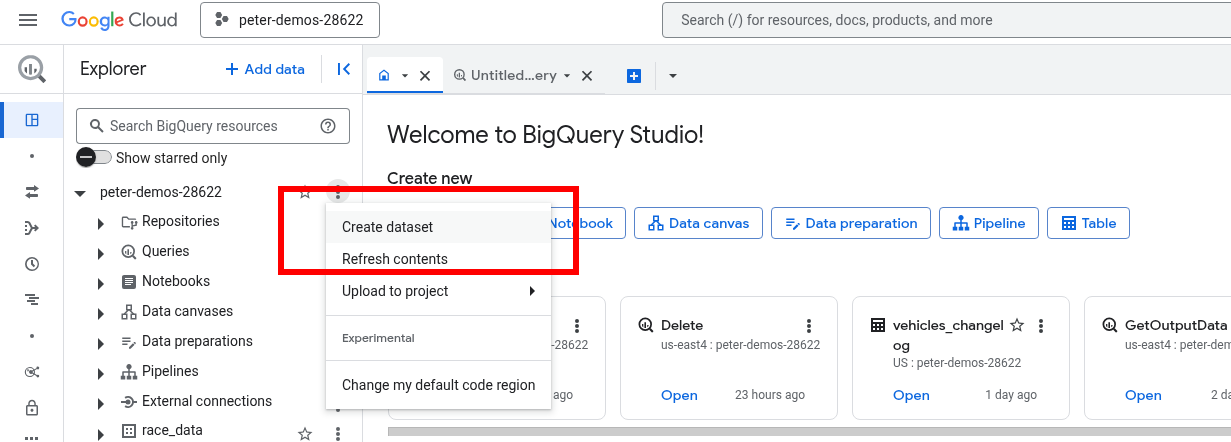This screenshot has height=442, width=1231.
Task: Expand the Notebooks node
Action: [101, 282]
